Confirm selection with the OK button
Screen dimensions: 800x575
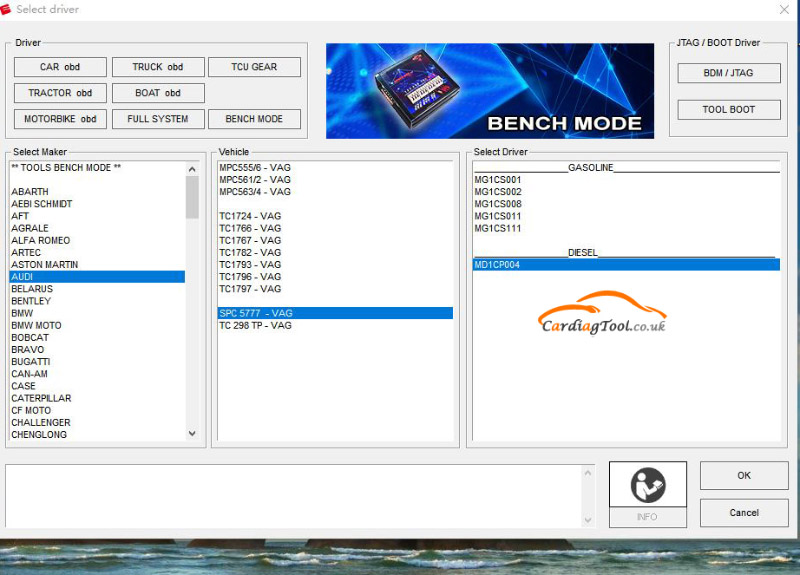click(x=743, y=476)
